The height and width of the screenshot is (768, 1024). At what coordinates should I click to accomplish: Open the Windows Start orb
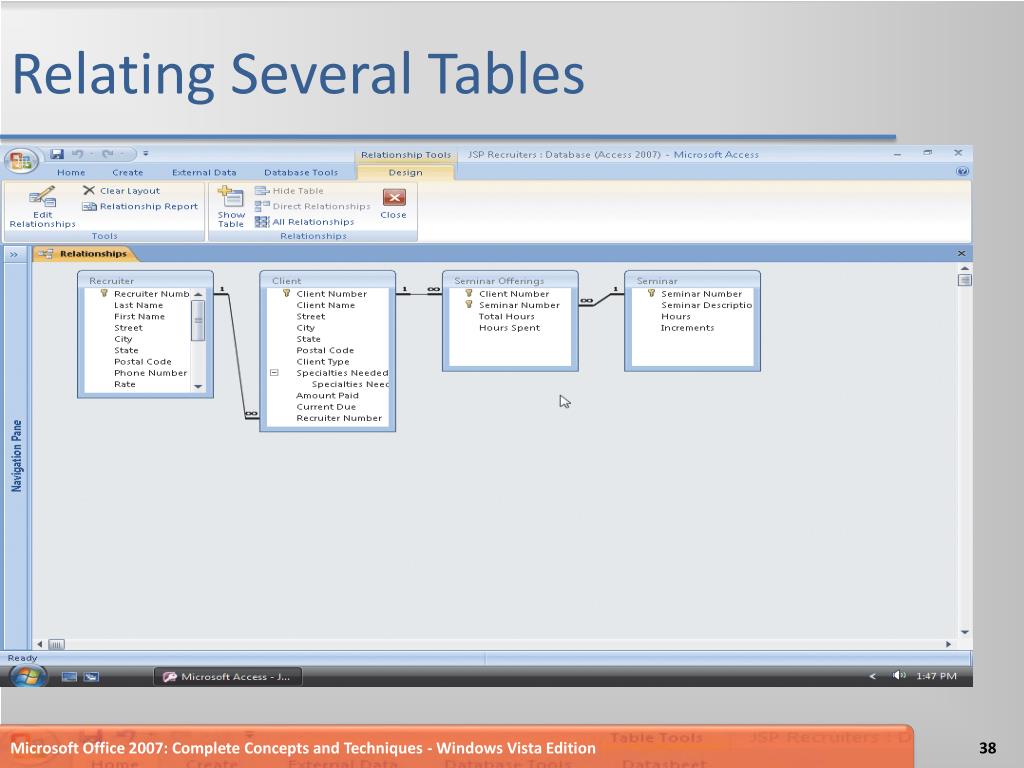27,676
